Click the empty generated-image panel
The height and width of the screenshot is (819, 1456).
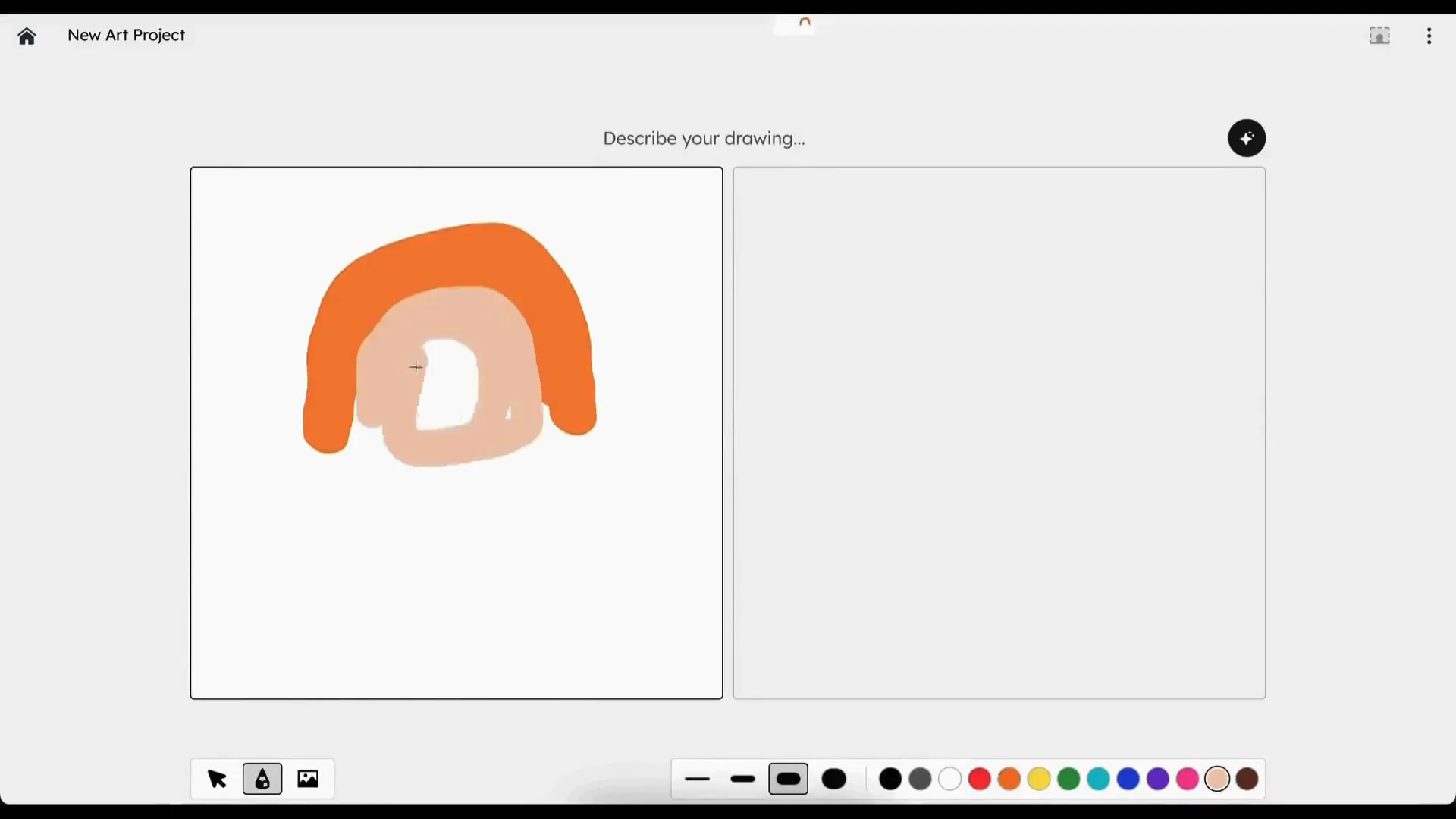pyautogui.click(x=999, y=433)
